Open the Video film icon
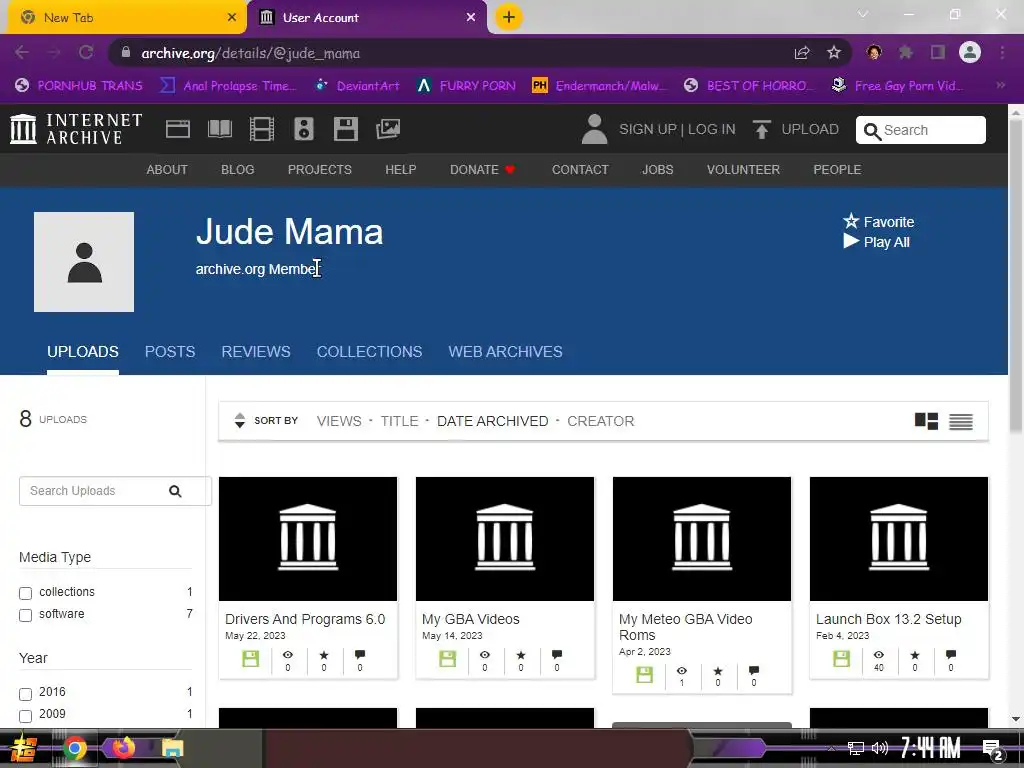1024x768 pixels. (x=261, y=129)
